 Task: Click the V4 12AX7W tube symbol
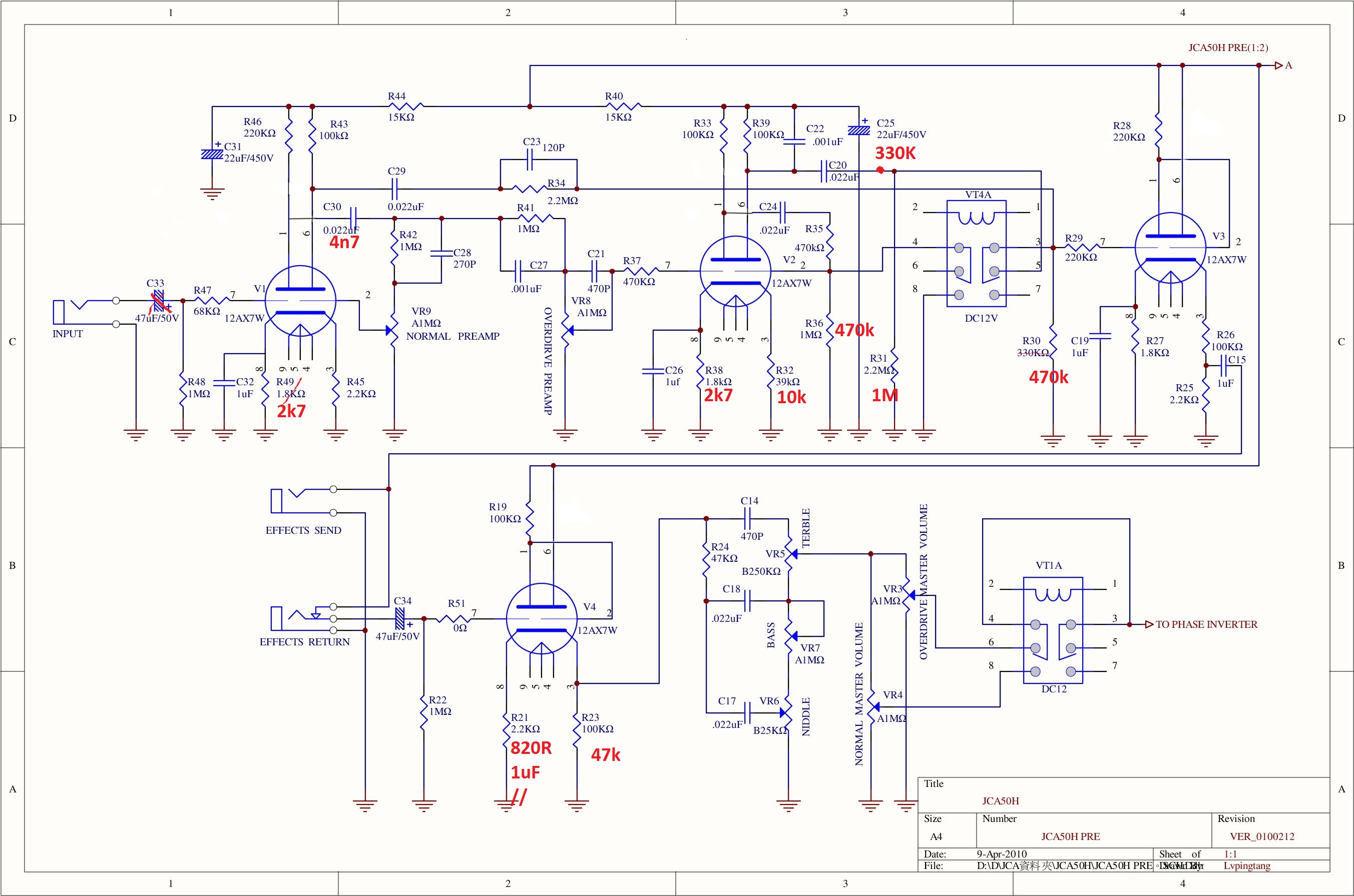click(x=541, y=618)
